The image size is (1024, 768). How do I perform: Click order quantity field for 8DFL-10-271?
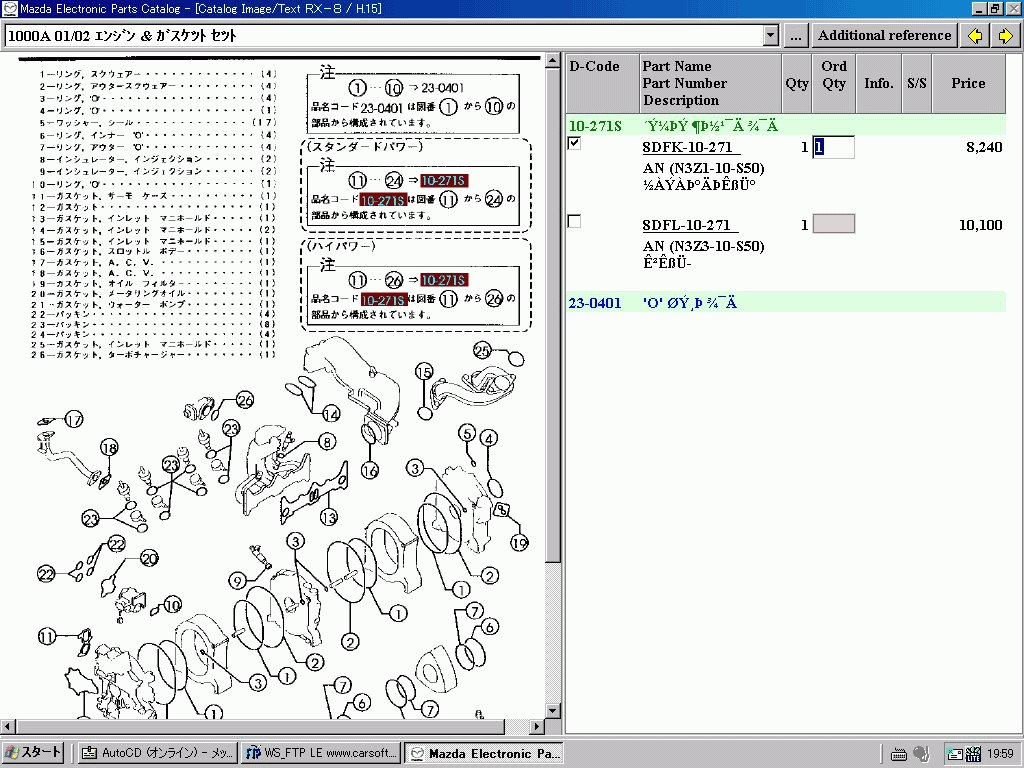(833, 224)
